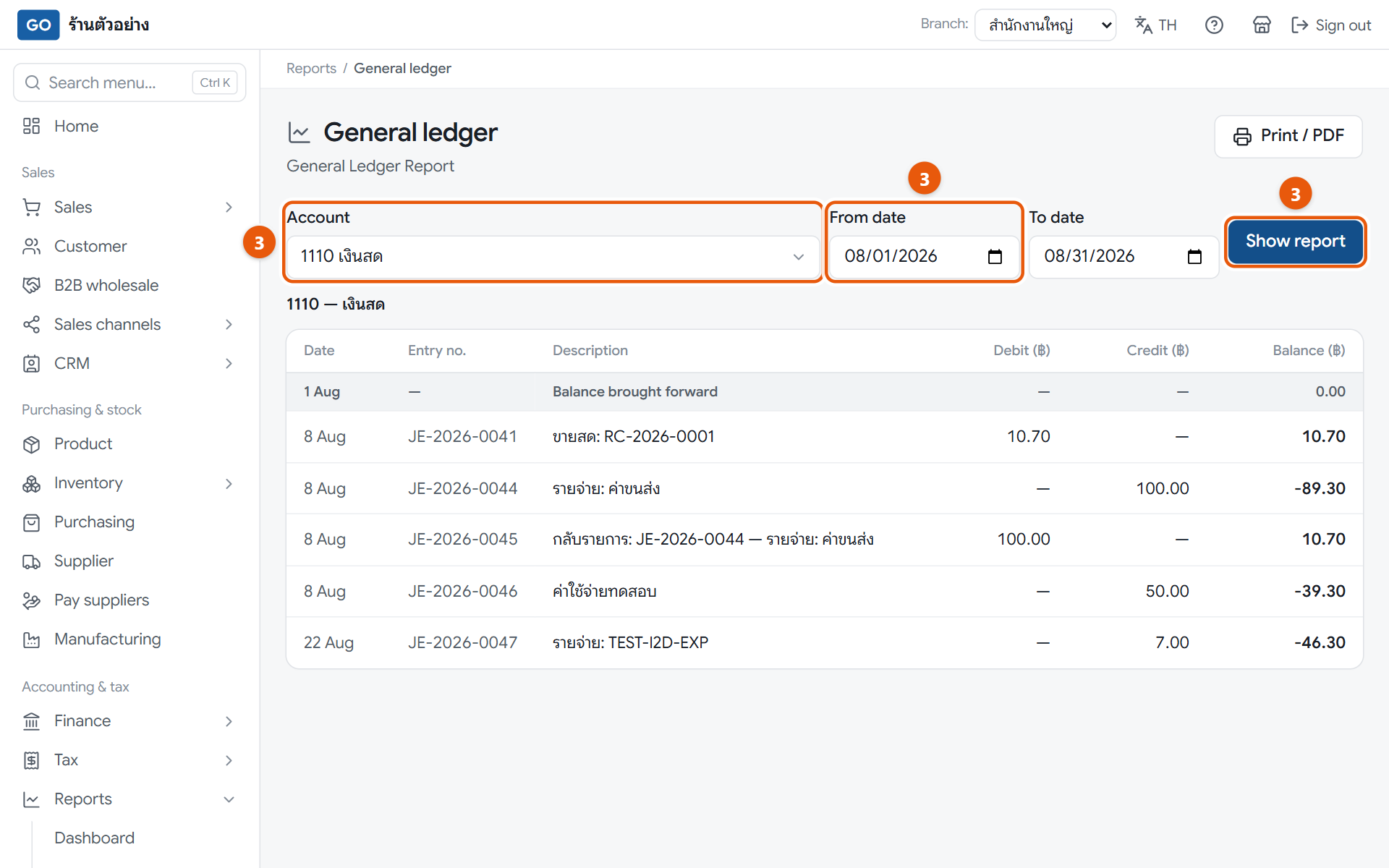Click entry number JE-2026-0041

pyautogui.click(x=462, y=437)
